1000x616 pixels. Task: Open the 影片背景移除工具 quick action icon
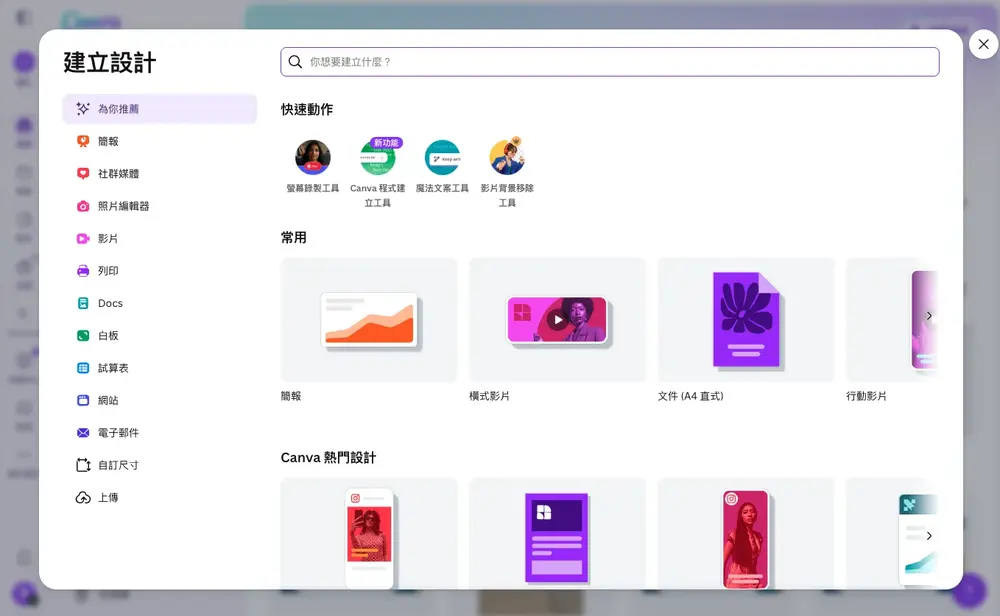507,157
